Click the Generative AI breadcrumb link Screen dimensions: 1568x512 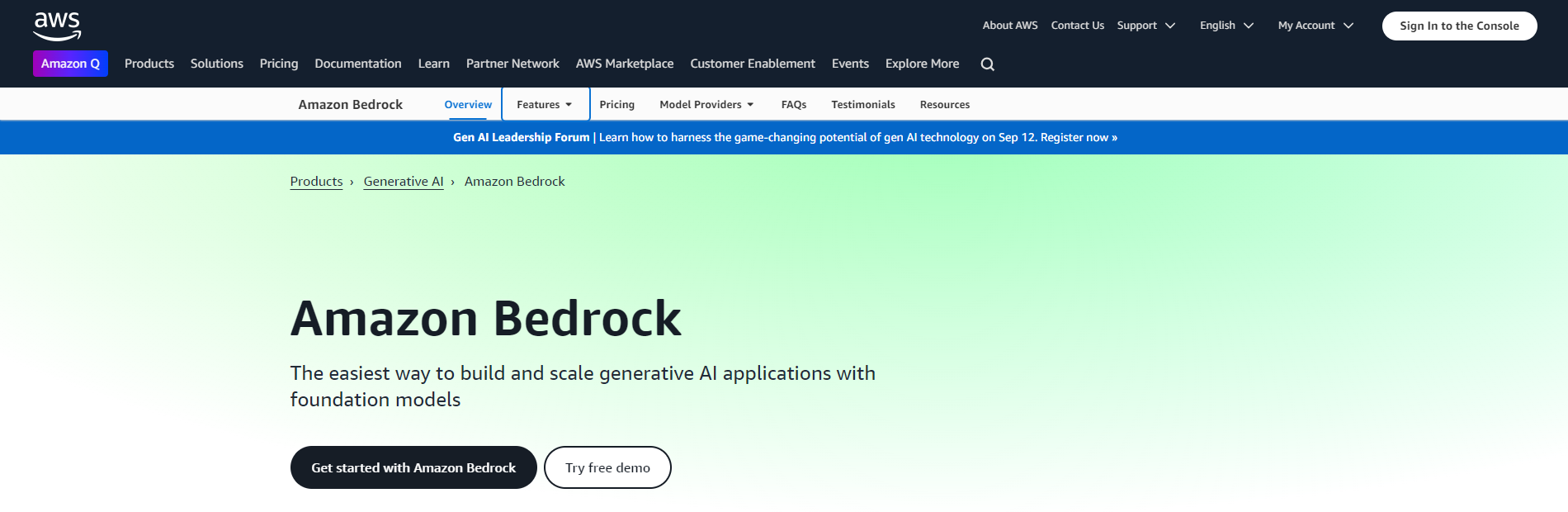[404, 182]
